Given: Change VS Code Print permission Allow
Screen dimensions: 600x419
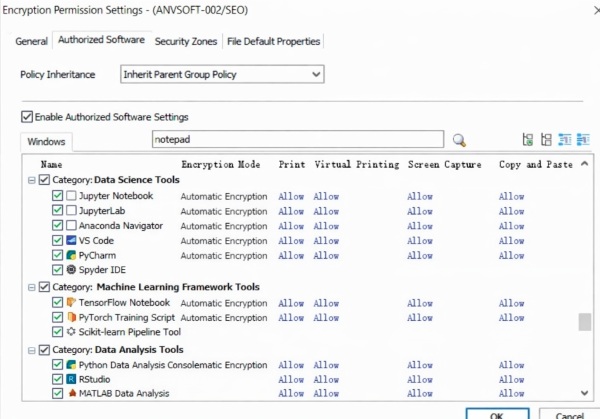Looking at the screenshot, I should [291, 241].
